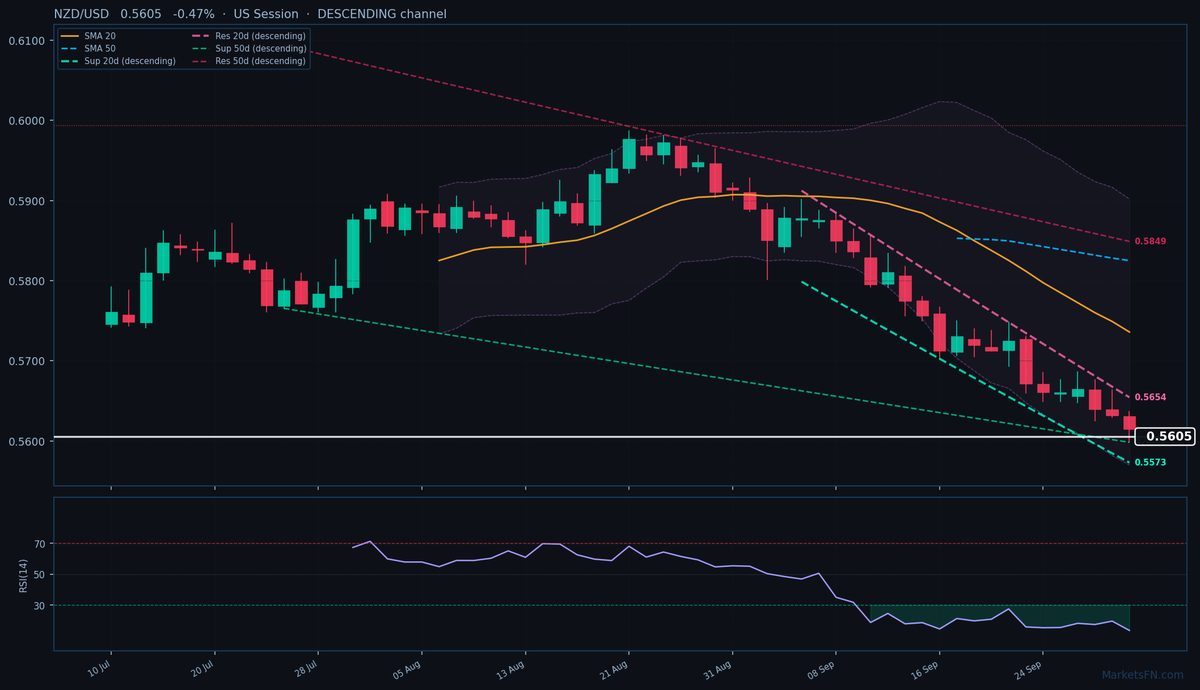Image resolution: width=1200 pixels, height=690 pixels.
Task: Click the DESCENDING channel label in the title
Action: 384,14
